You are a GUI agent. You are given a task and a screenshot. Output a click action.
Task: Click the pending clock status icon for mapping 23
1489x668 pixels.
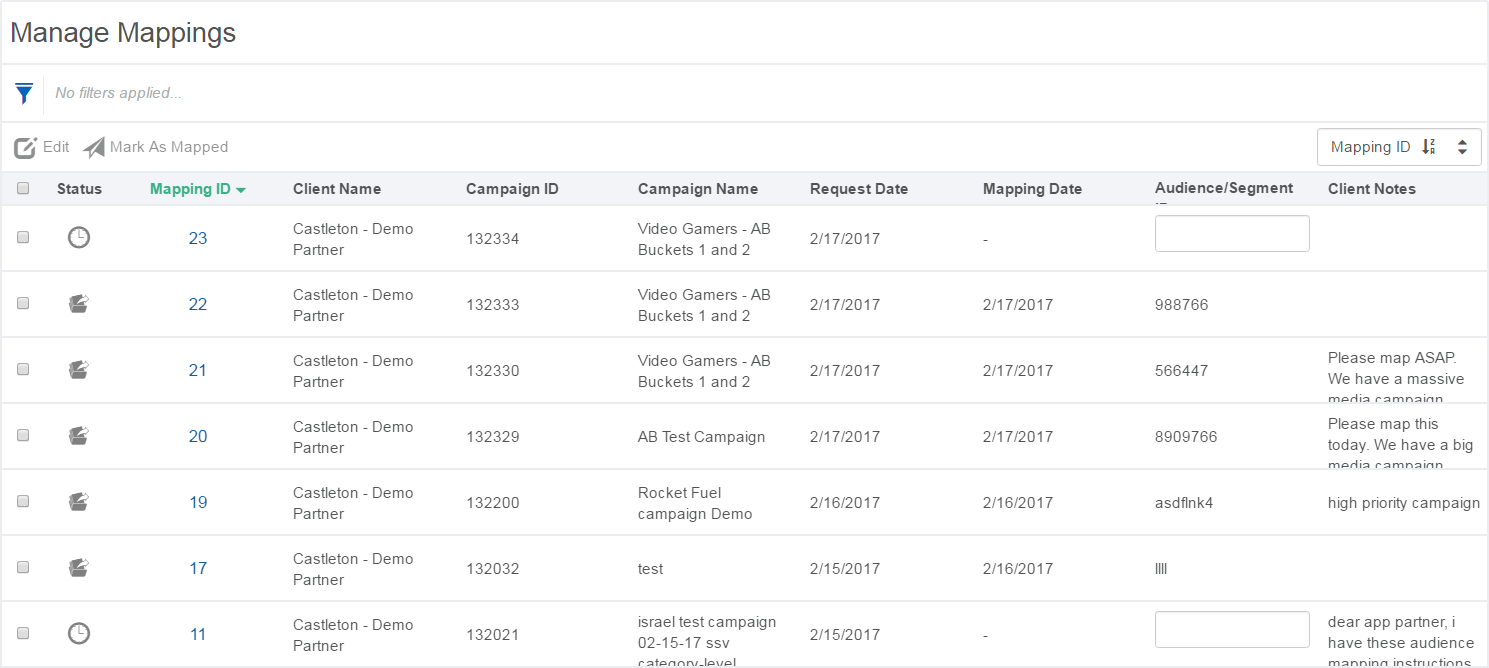tap(78, 238)
